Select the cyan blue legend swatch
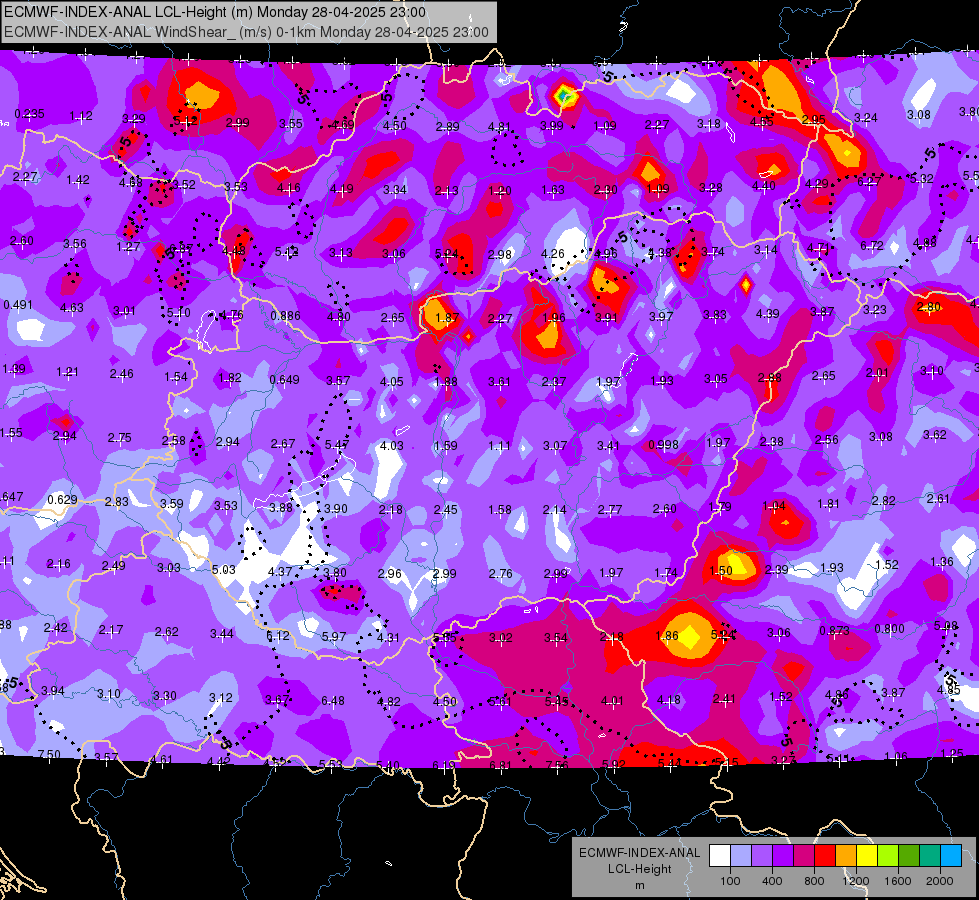The width and height of the screenshot is (979, 900). click(x=951, y=856)
